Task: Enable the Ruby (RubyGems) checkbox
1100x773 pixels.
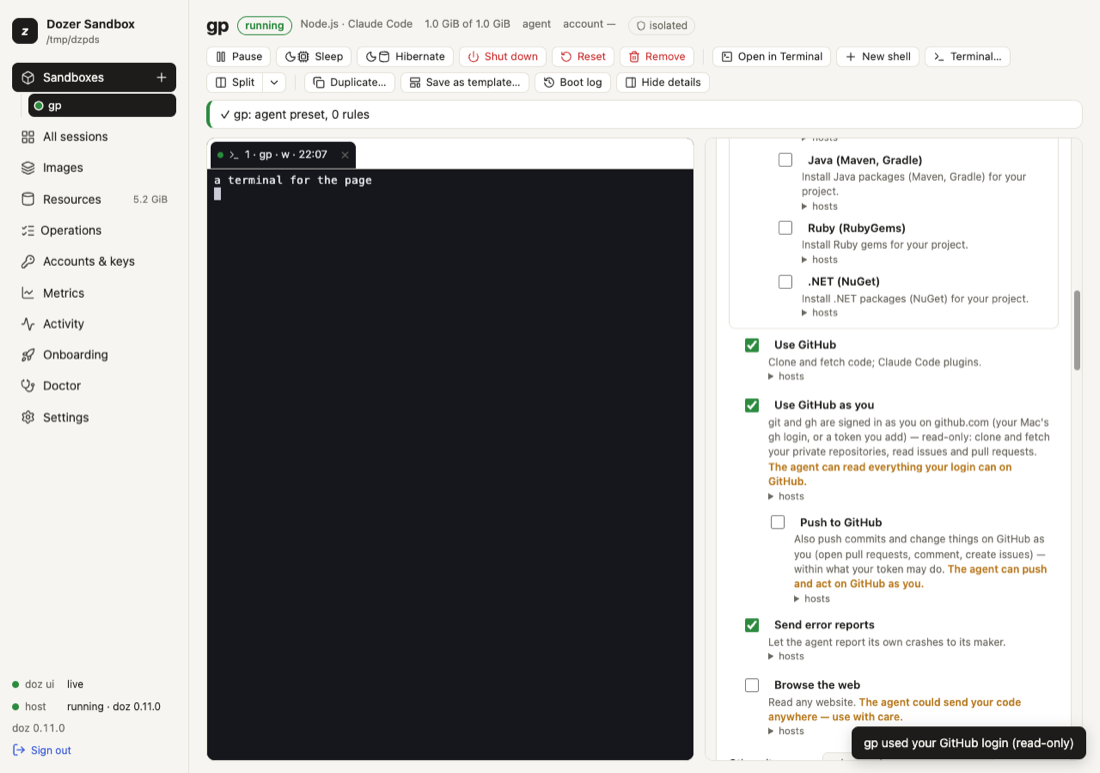Action: click(785, 228)
